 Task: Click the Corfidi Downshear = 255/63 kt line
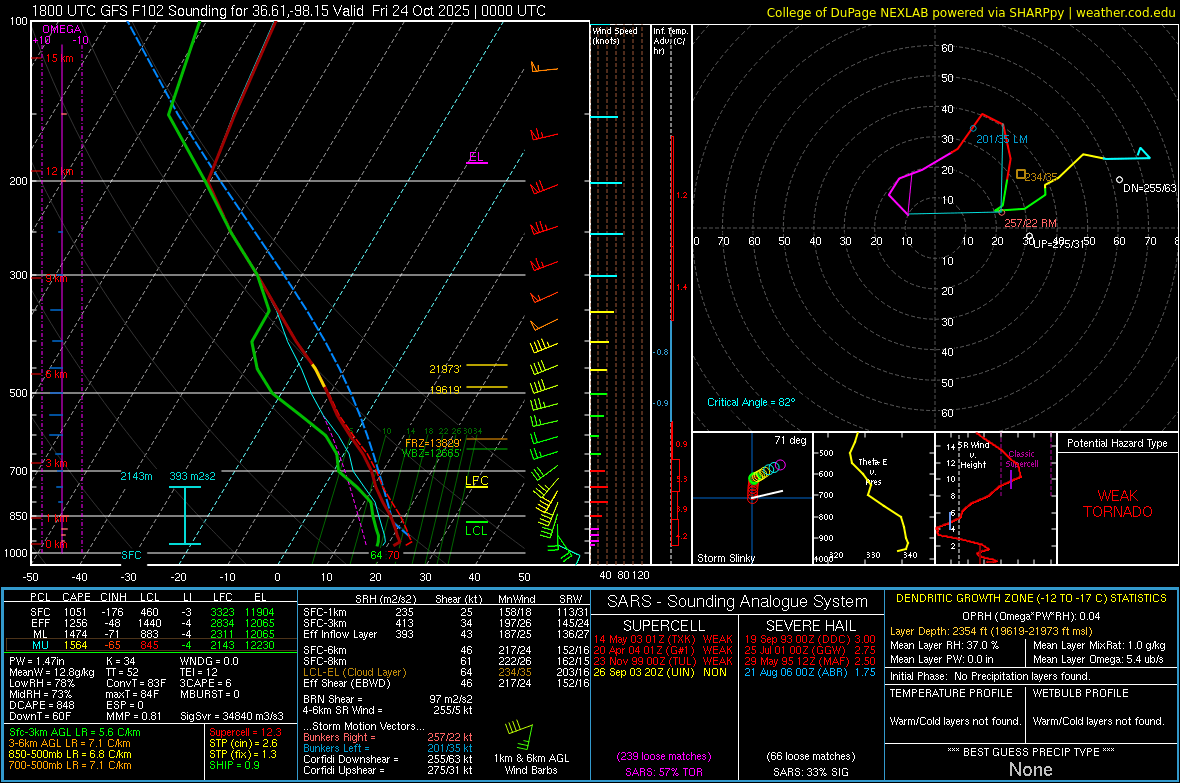point(388,759)
